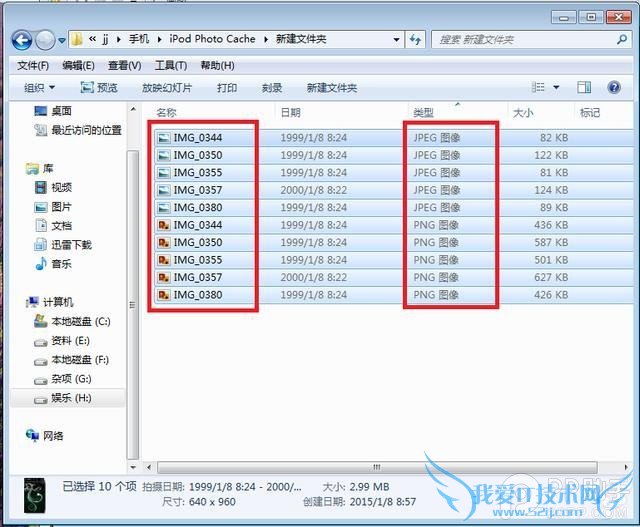Click the horizontal scrollbar right arrow

pos(627,467)
